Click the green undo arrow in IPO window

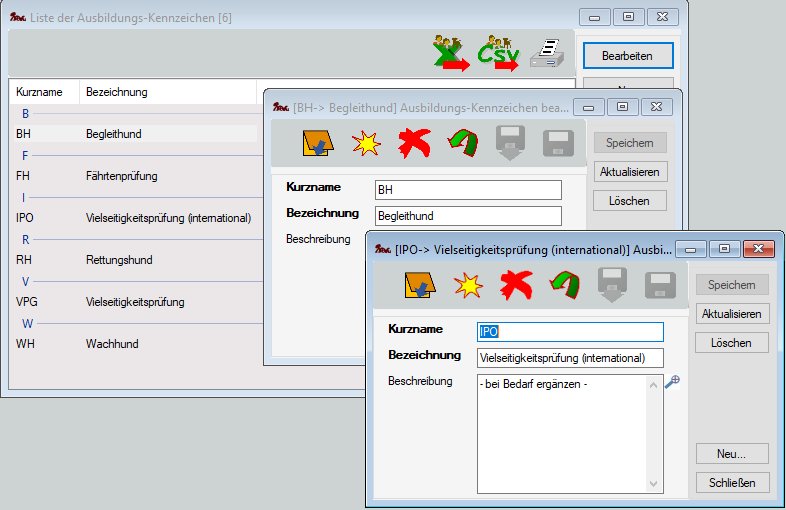pos(564,287)
